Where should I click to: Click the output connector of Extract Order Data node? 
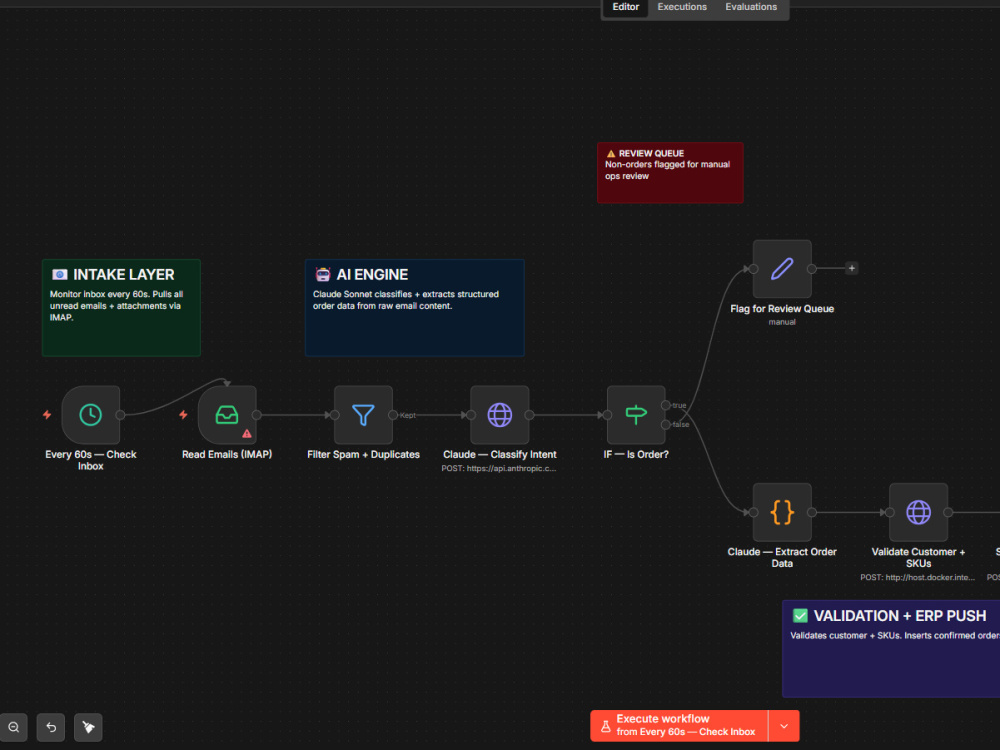pos(812,512)
